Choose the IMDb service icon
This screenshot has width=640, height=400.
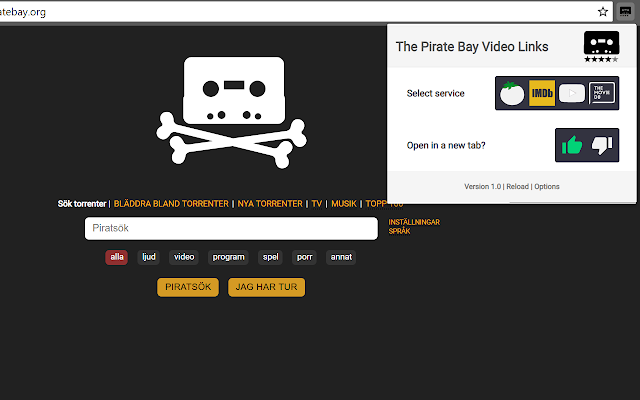point(542,93)
